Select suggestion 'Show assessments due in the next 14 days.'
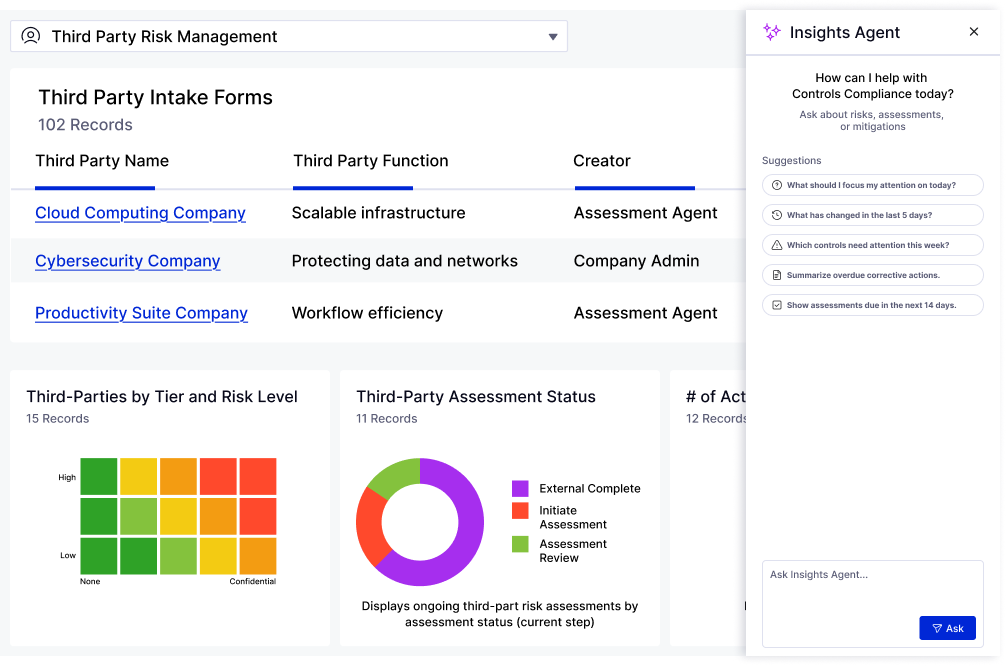The width and height of the screenshot is (1006, 666). pyautogui.click(x=873, y=305)
